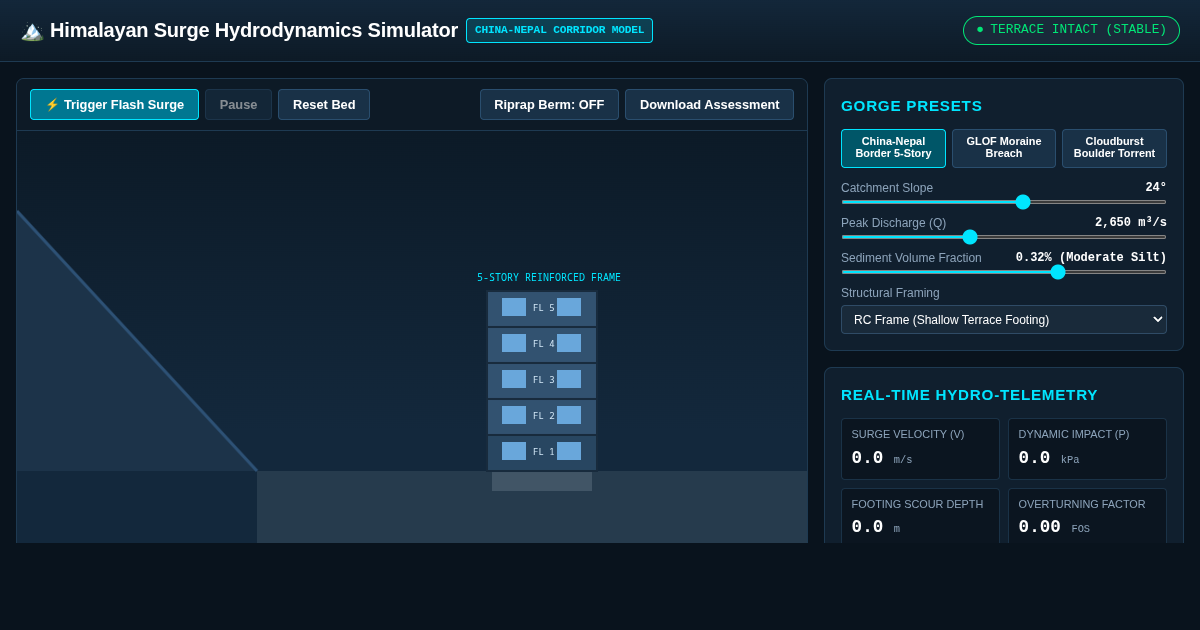Click the Trigger Flash Surge button
The width and height of the screenshot is (1200, 630).
[x=114, y=104]
